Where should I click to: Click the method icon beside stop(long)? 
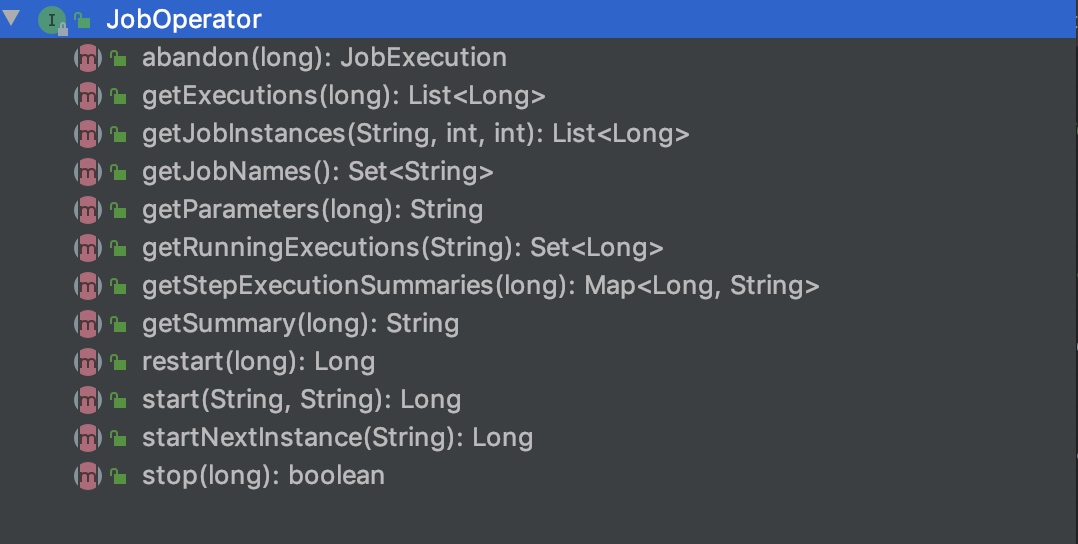coord(88,476)
